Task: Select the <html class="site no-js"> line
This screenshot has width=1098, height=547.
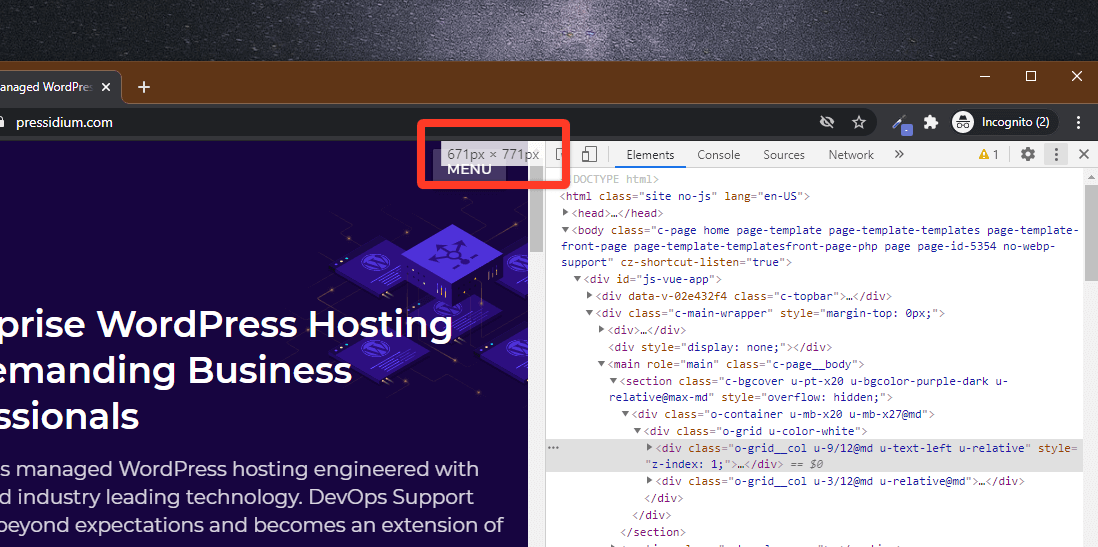Action: point(684,197)
